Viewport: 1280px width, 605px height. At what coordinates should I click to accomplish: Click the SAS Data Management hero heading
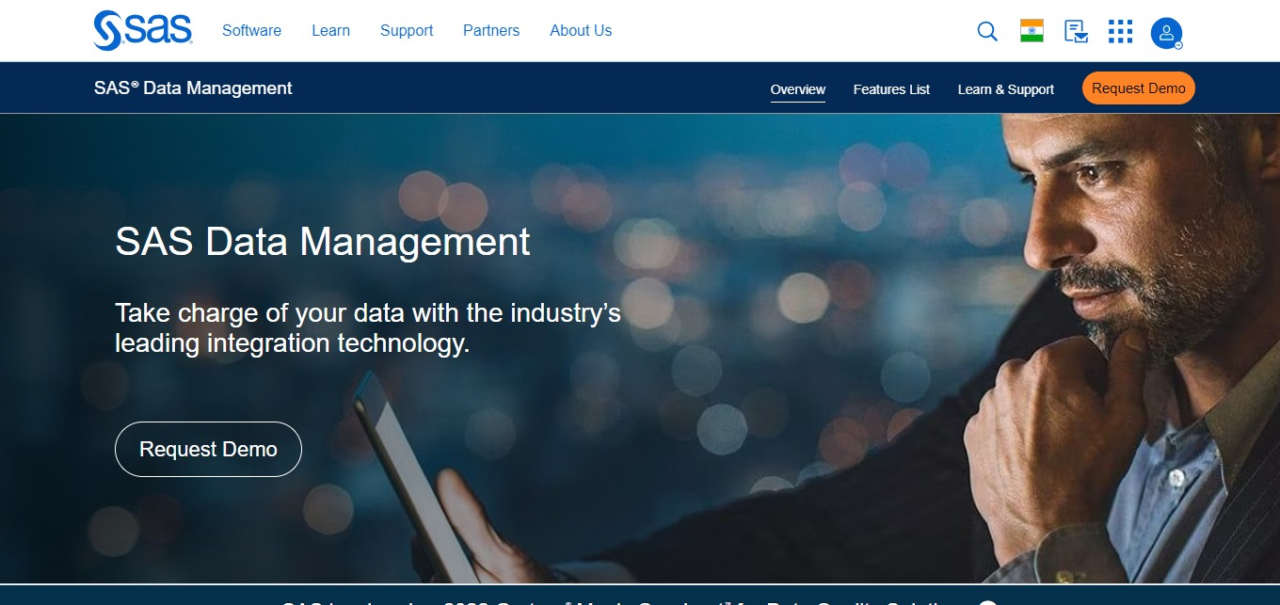tap(323, 242)
